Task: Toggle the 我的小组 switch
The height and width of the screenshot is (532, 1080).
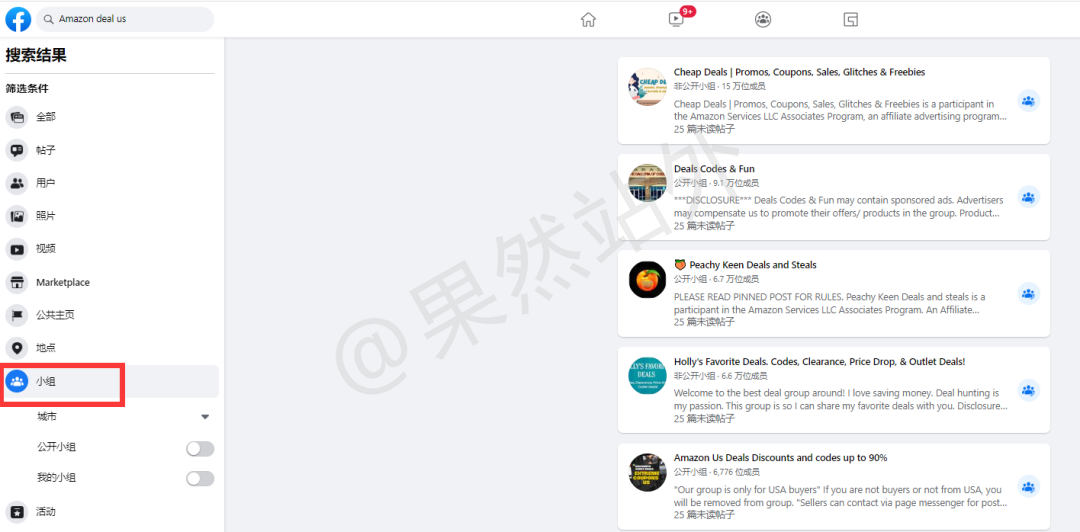Action: pyautogui.click(x=200, y=478)
